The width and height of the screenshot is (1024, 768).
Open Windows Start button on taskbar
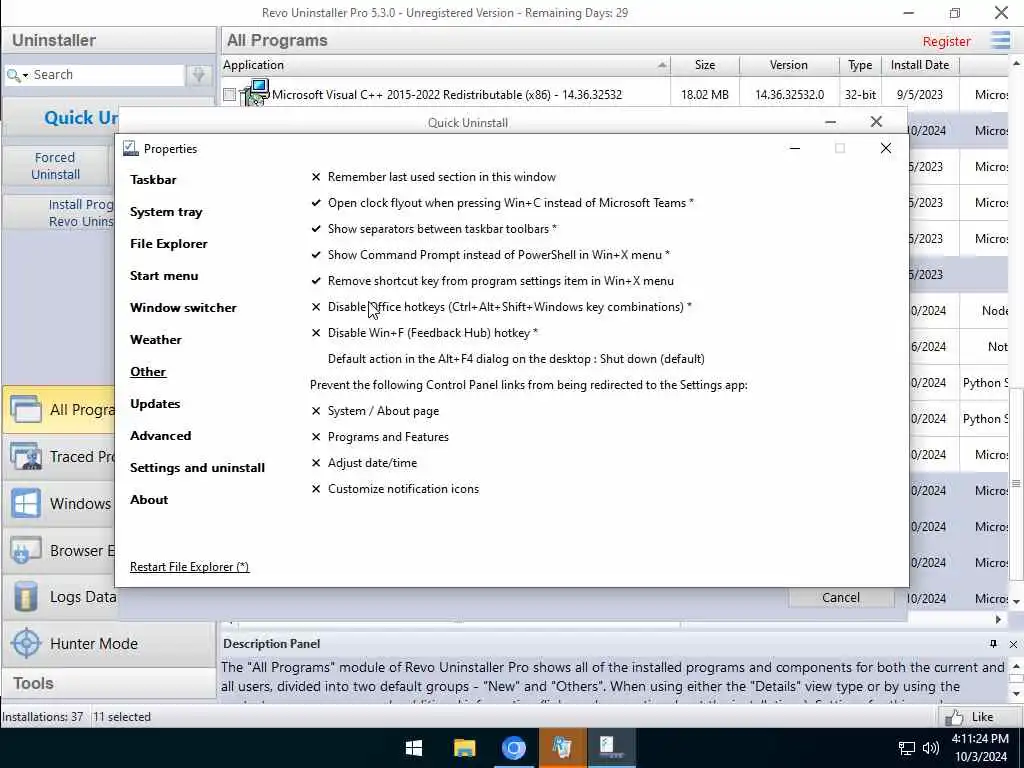(x=414, y=748)
